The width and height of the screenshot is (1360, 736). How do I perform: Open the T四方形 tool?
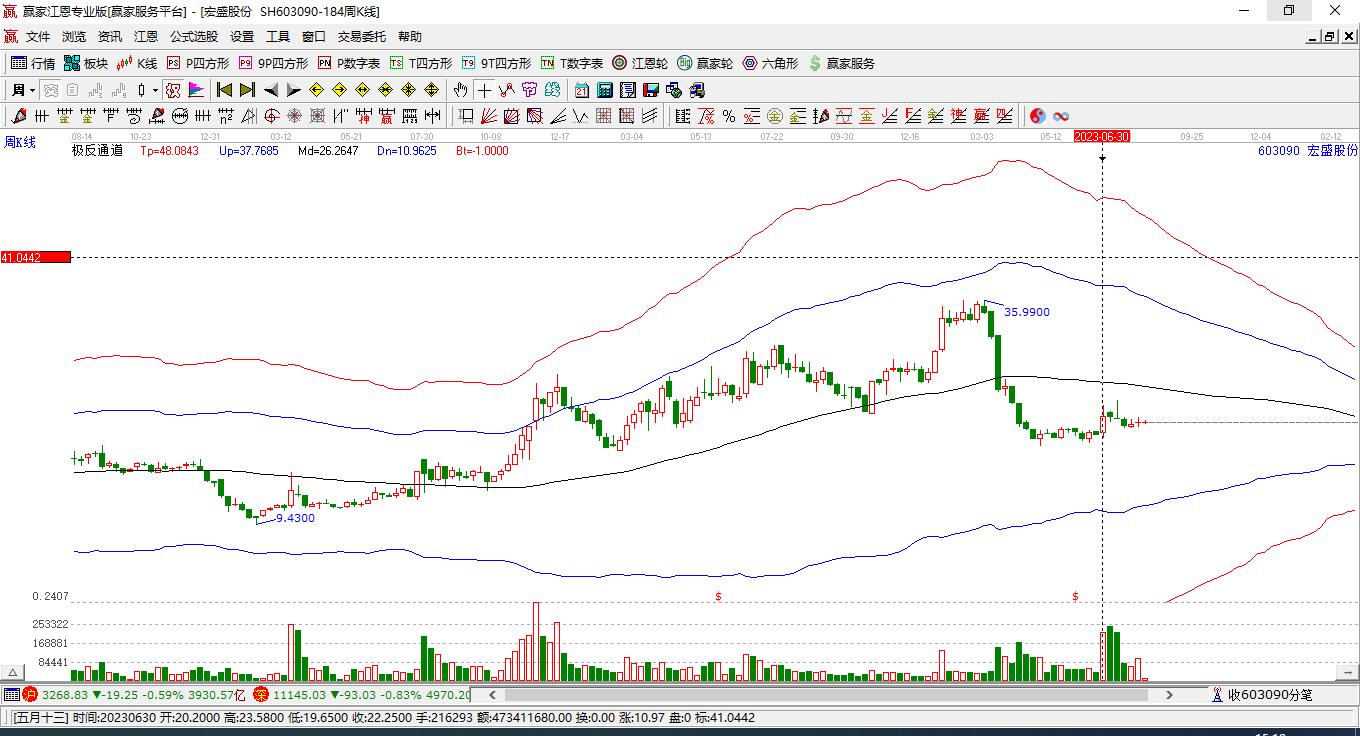coord(420,63)
